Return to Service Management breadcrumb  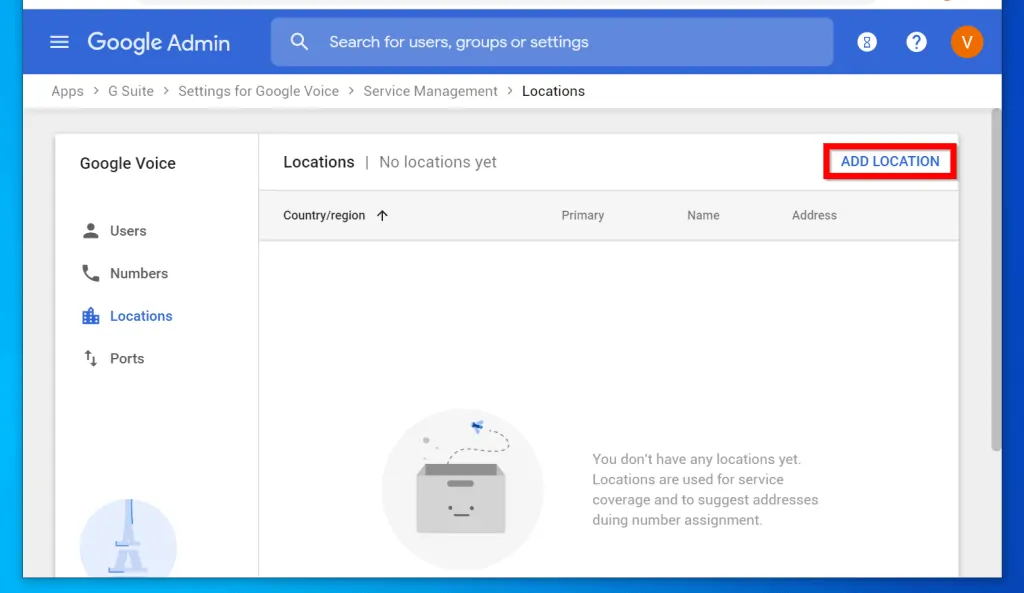coord(430,91)
